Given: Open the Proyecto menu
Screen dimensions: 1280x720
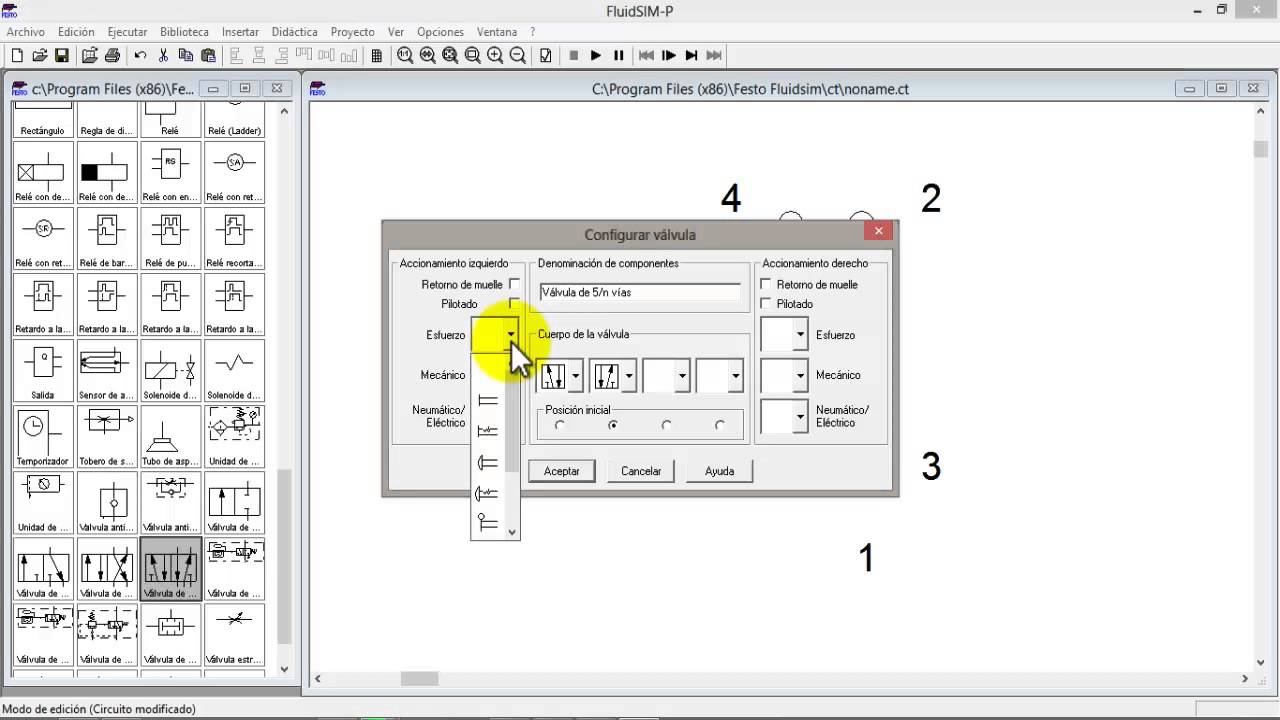Looking at the screenshot, I should pos(352,32).
